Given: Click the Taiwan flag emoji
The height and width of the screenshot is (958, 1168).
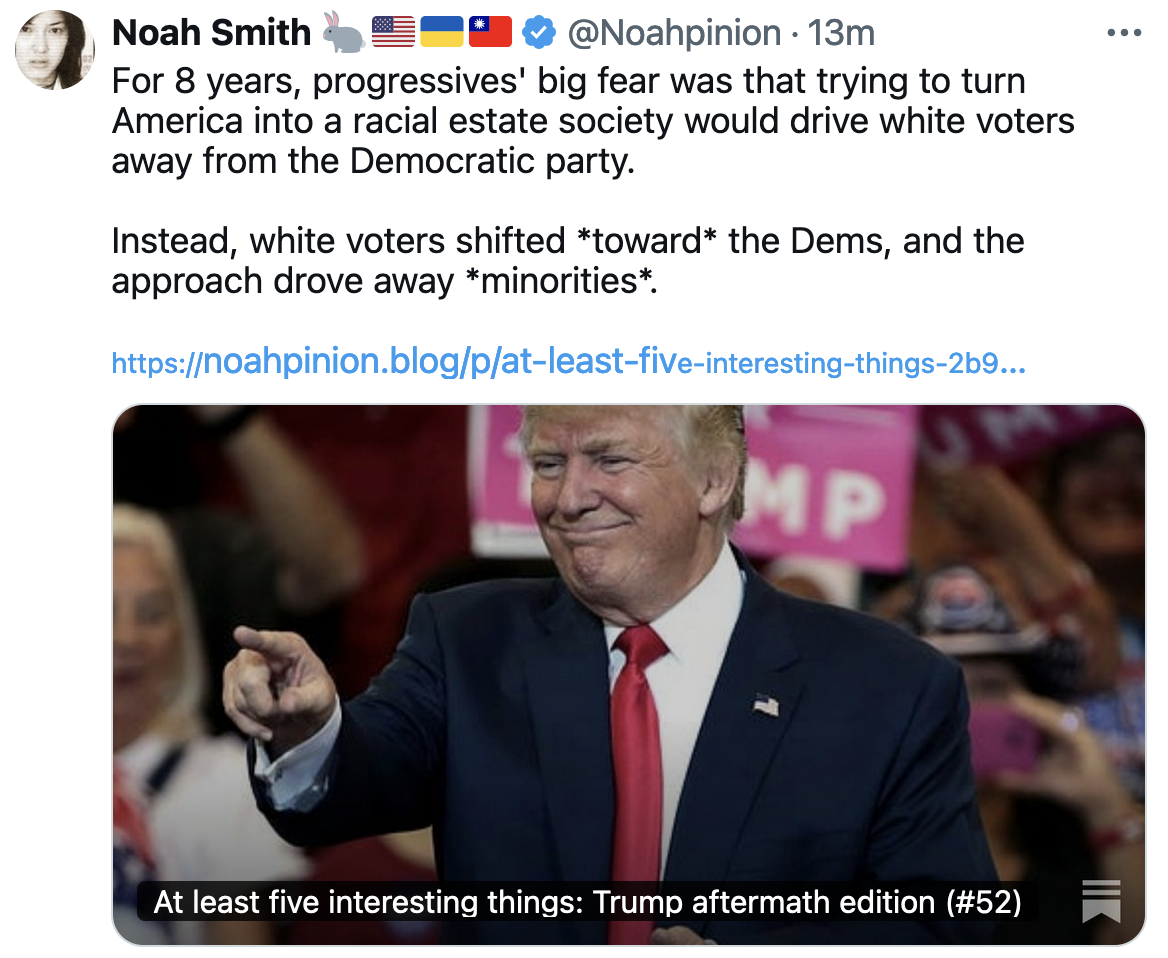Looking at the screenshot, I should coord(490,33).
